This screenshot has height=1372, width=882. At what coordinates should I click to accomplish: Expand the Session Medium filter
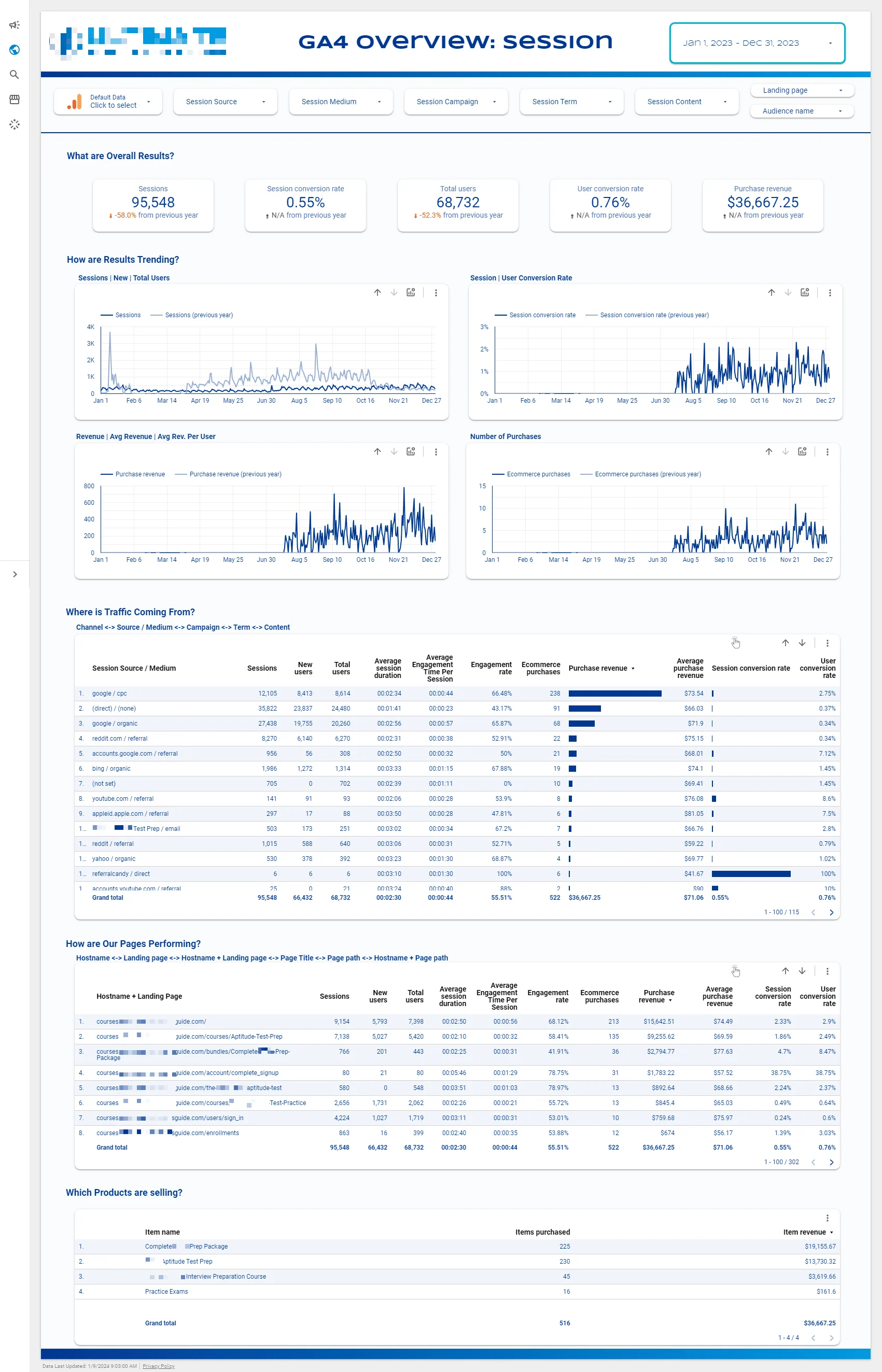(341, 101)
